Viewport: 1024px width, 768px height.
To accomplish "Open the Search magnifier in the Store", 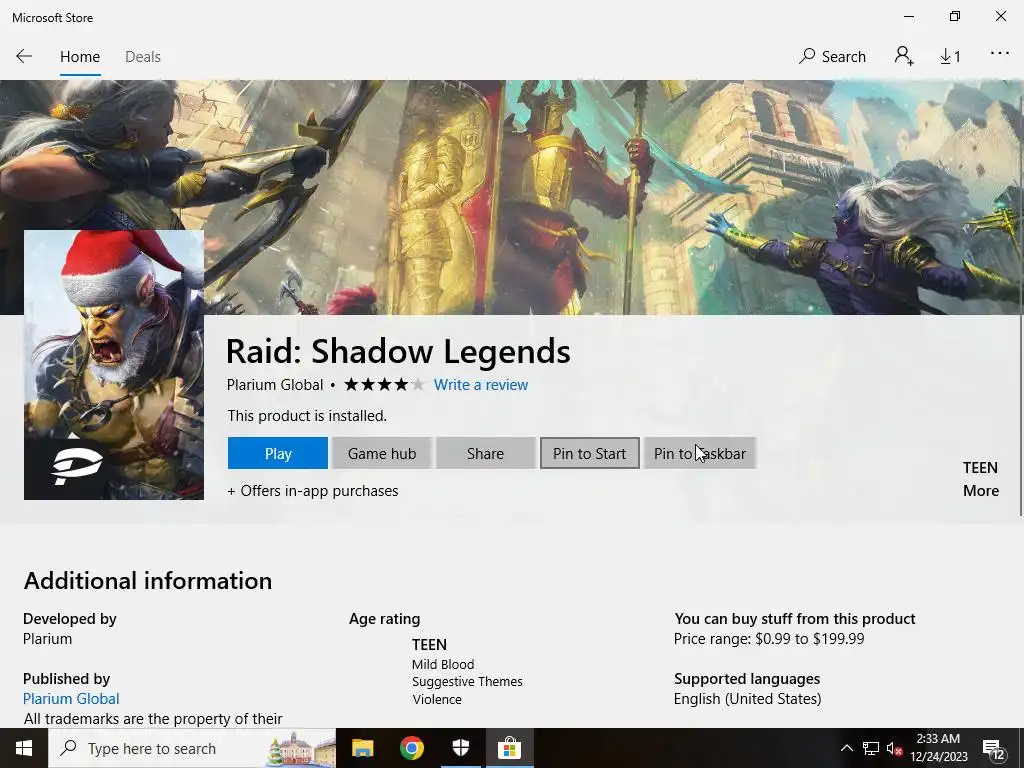I will pos(832,57).
